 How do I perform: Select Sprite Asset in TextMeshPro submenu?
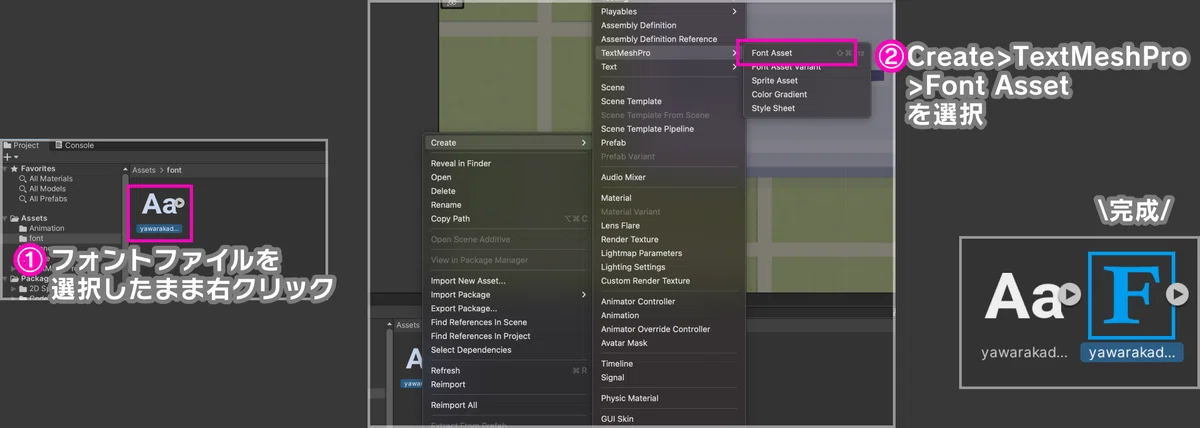coord(774,80)
